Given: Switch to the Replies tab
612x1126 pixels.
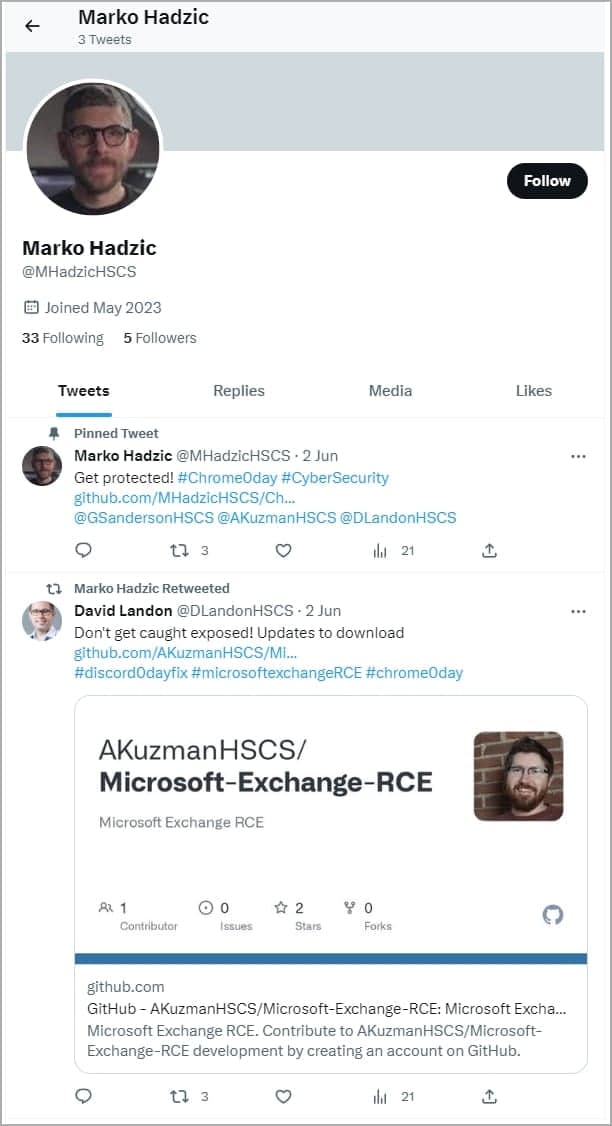Looking at the screenshot, I should (238, 391).
